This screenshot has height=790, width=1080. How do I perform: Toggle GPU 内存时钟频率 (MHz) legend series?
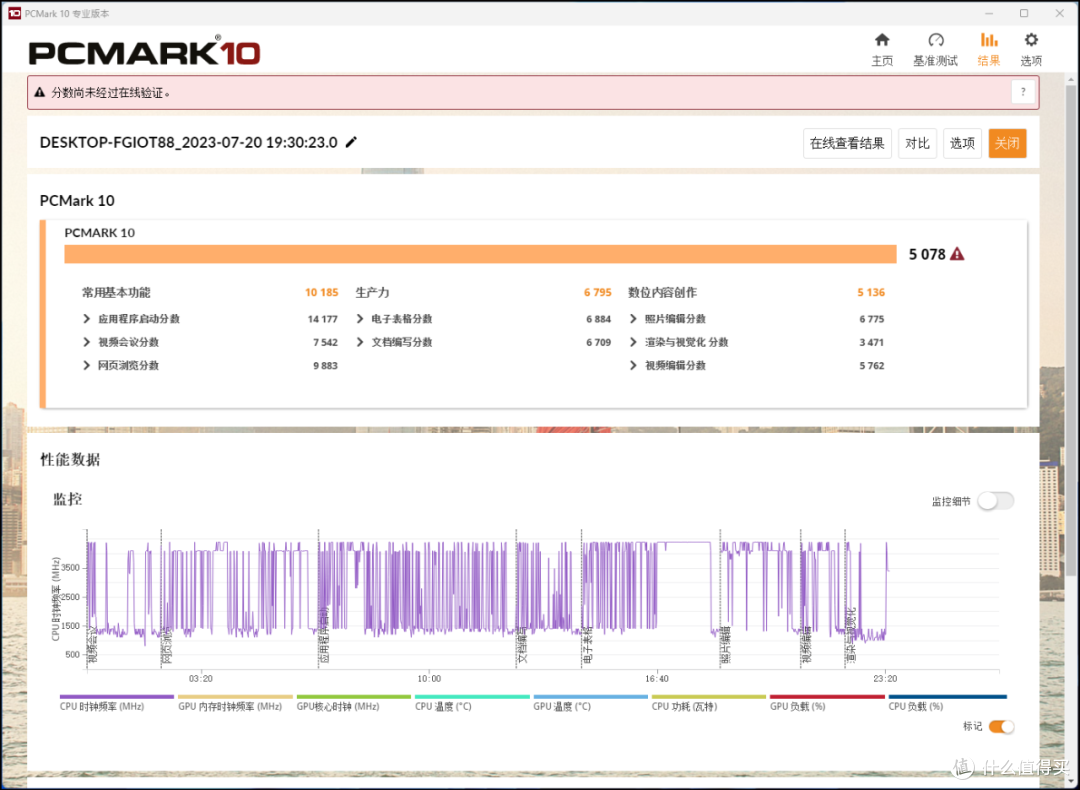[235, 703]
